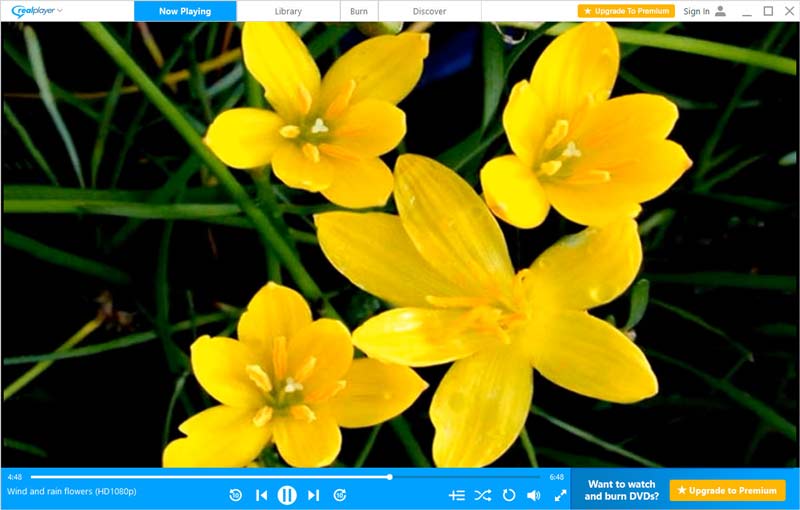Viewport: 800px width, 510px height.
Task: Toggle shuffle playback
Action: pos(483,495)
